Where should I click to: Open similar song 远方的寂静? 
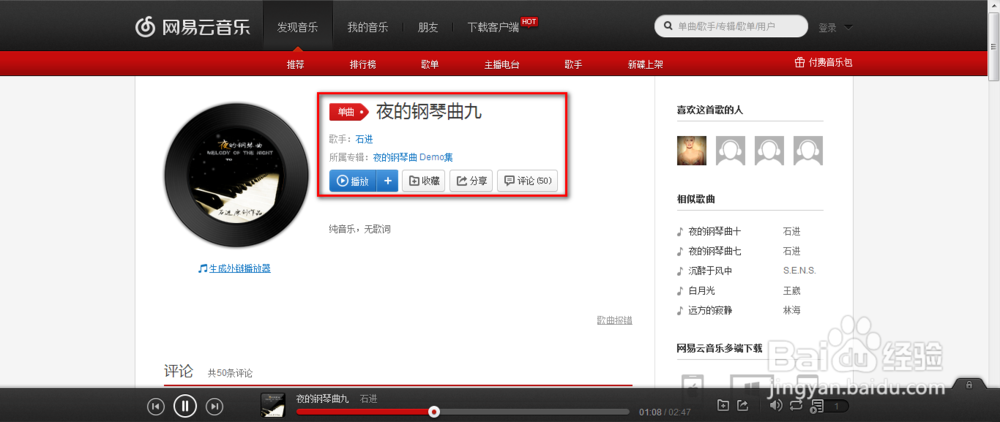710,310
